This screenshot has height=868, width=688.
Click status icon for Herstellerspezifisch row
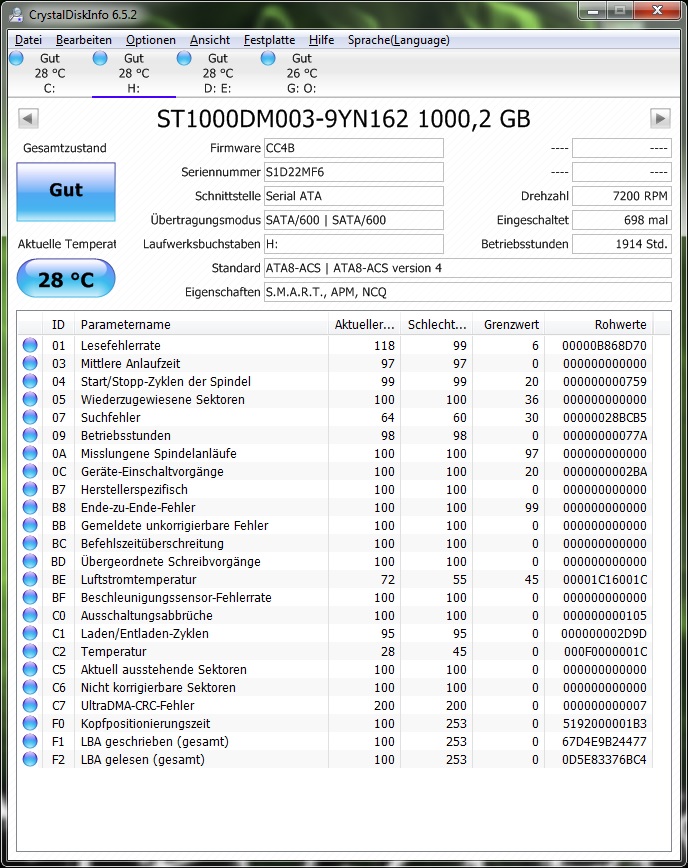click(x=30, y=489)
